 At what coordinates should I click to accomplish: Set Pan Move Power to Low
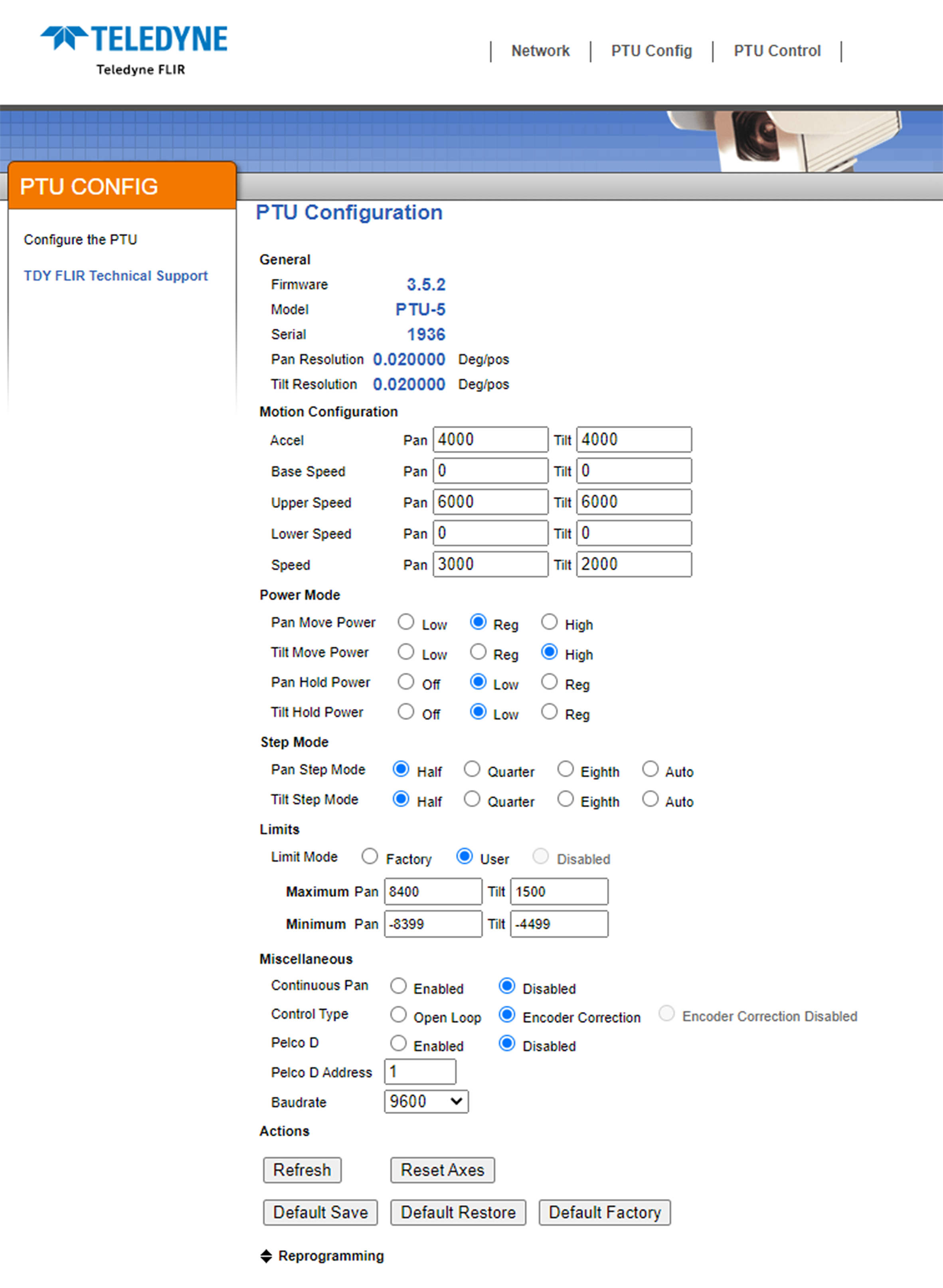click(x=406, y=622)
